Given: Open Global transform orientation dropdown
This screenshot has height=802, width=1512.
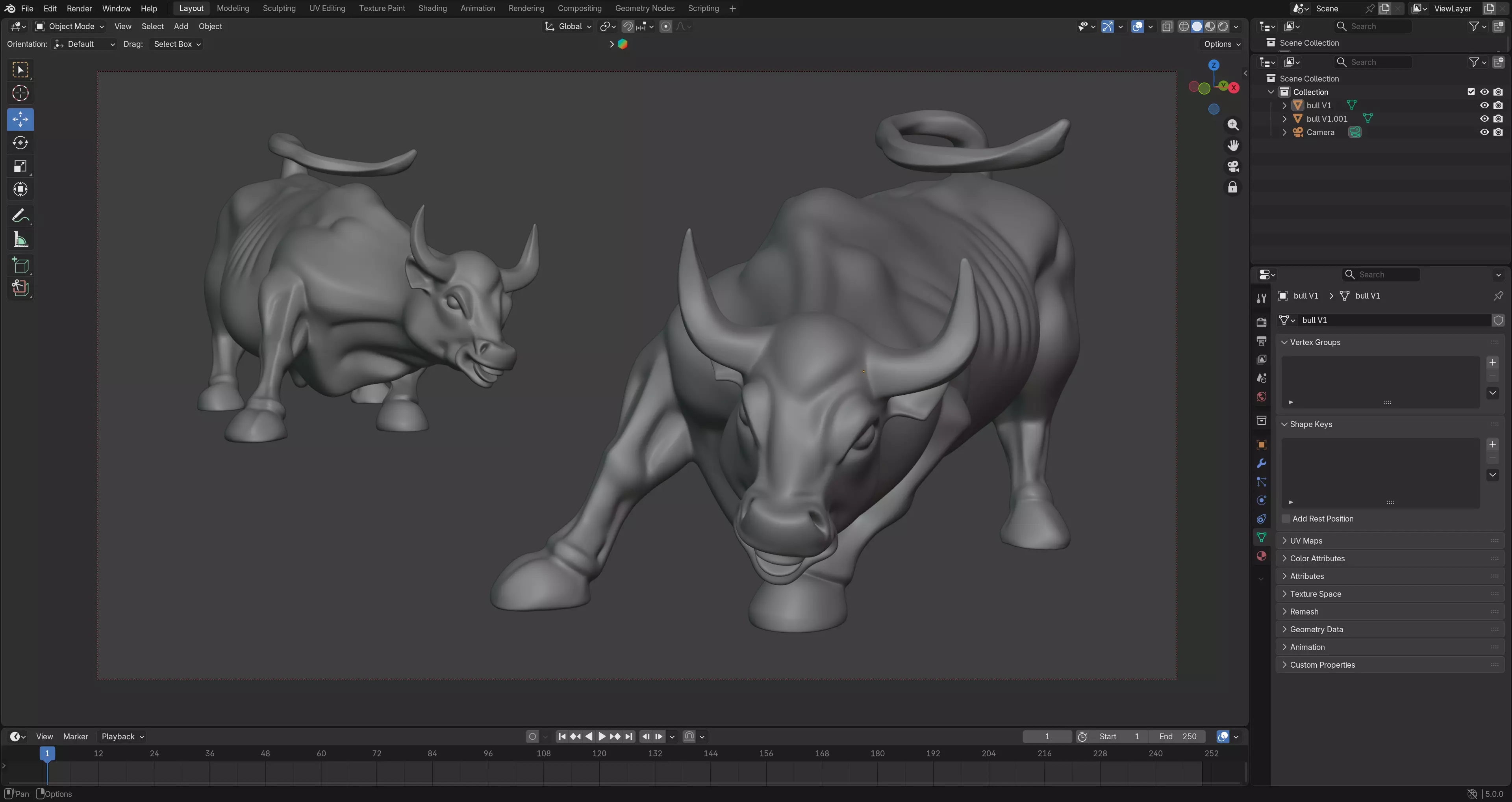Looking at the screenshot, I should tap(568, 26).
